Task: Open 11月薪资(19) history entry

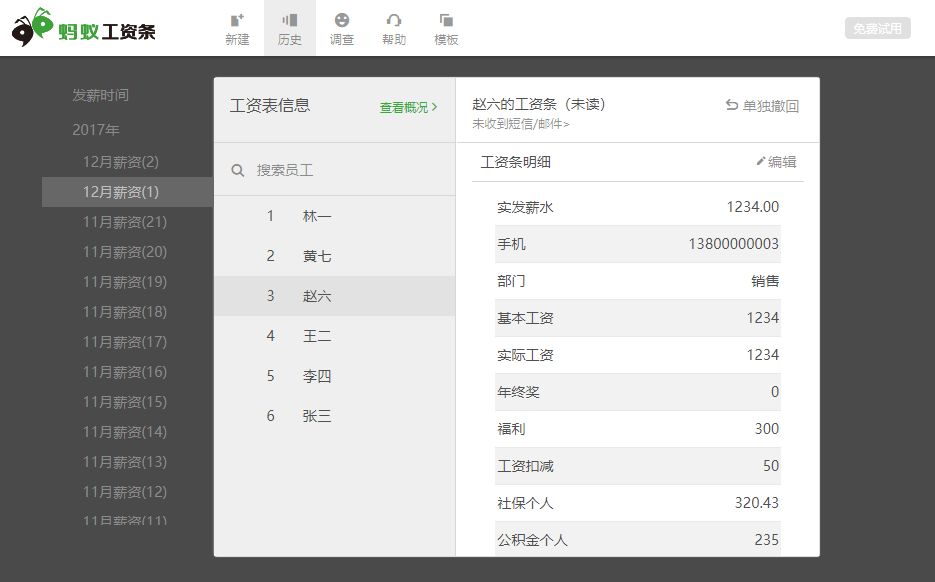Action: 125,281
